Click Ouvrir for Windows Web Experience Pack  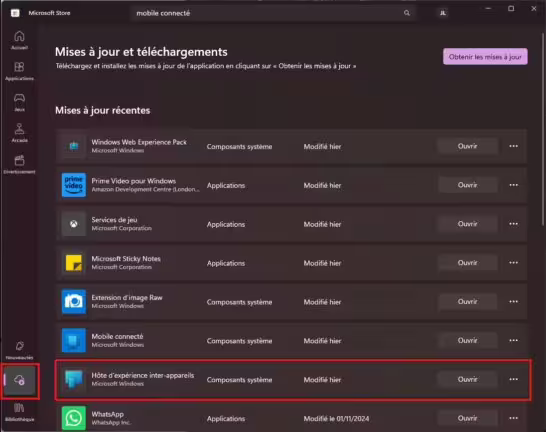pyautogui.click(x=468, y=146)
